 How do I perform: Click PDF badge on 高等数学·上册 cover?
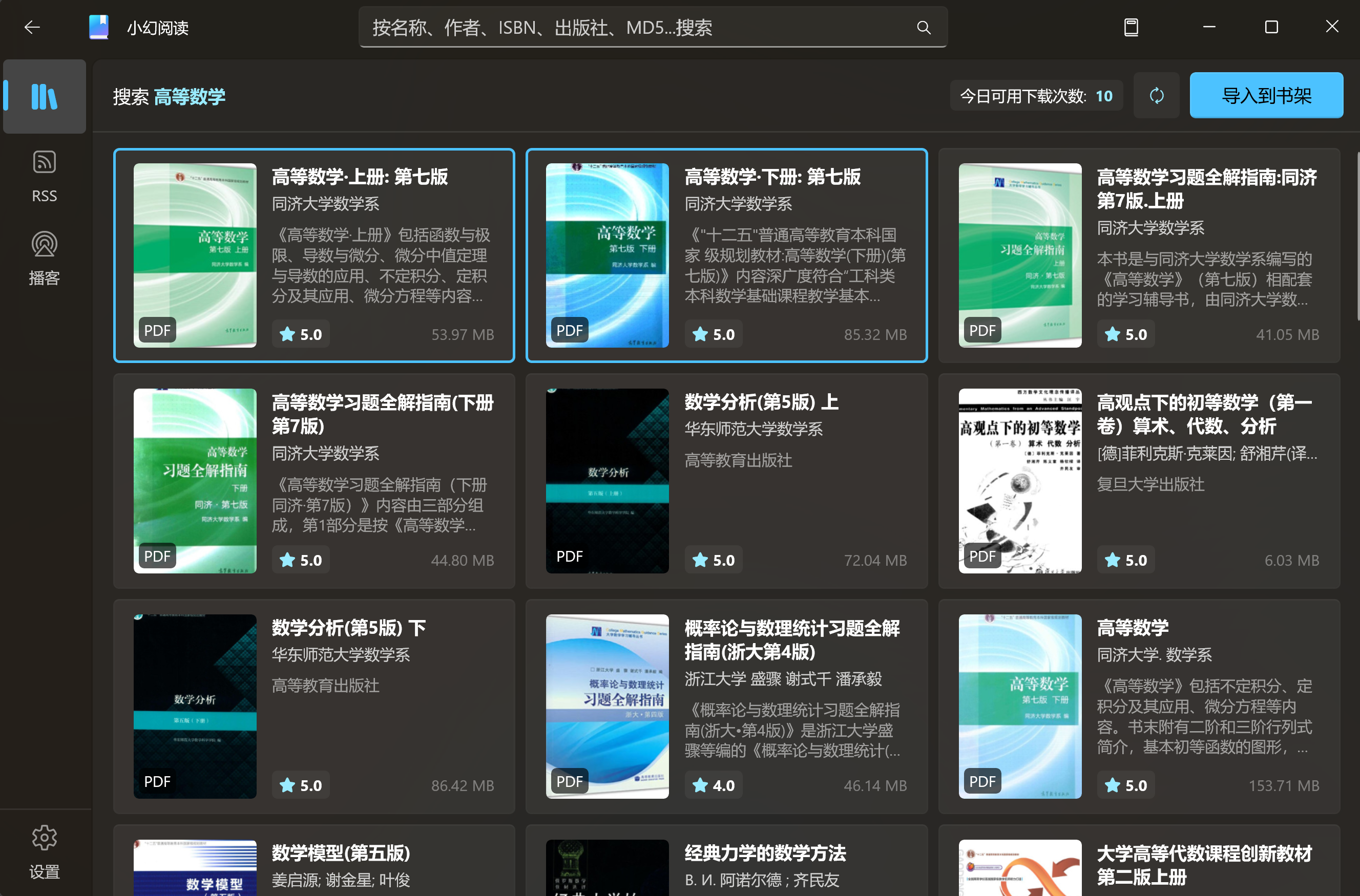coord(157,330)
